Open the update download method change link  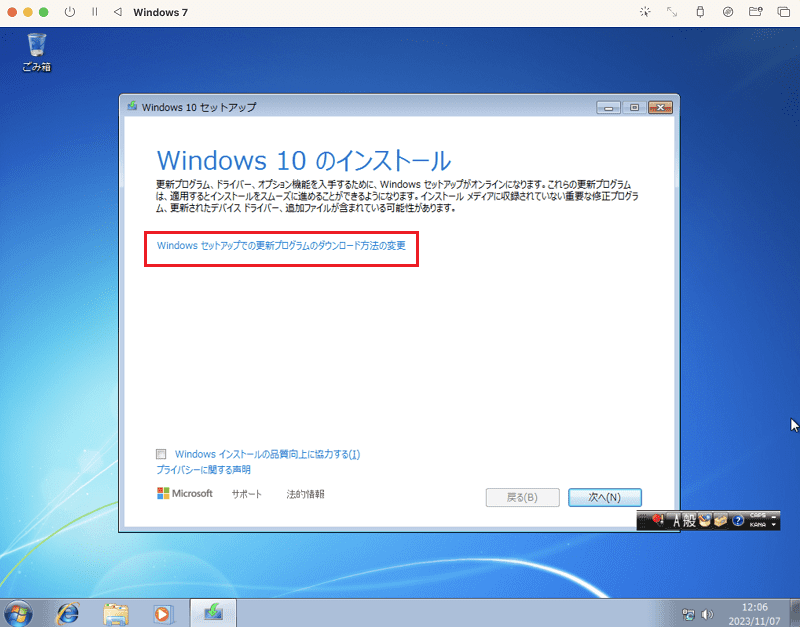[x=281, y=246]
